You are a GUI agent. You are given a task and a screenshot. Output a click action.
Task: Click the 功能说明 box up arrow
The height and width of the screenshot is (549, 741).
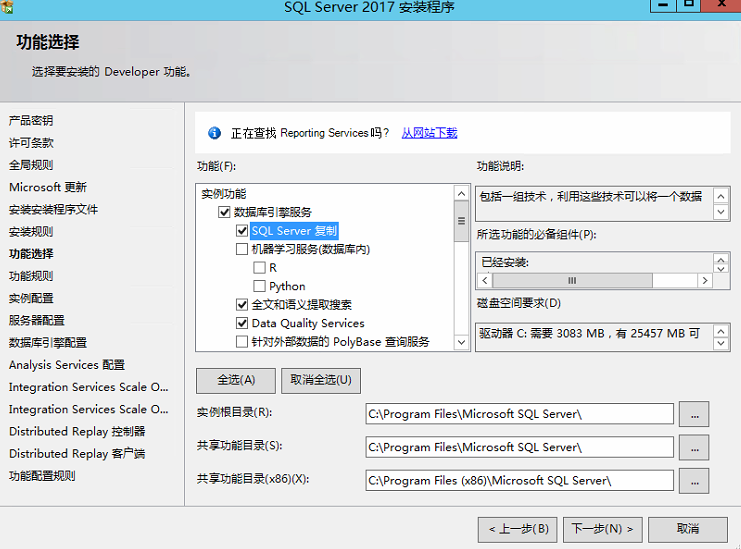coord(721,197)
